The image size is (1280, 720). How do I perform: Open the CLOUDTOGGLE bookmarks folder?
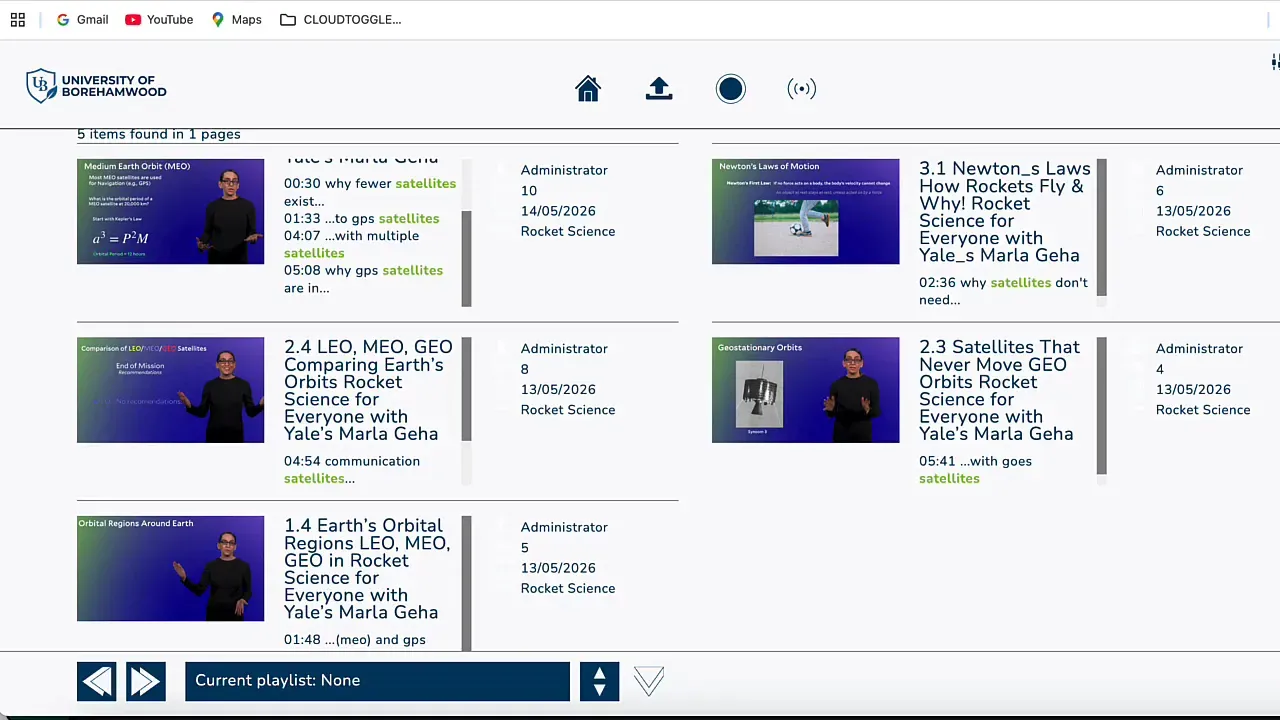click(x=341, y=19)
